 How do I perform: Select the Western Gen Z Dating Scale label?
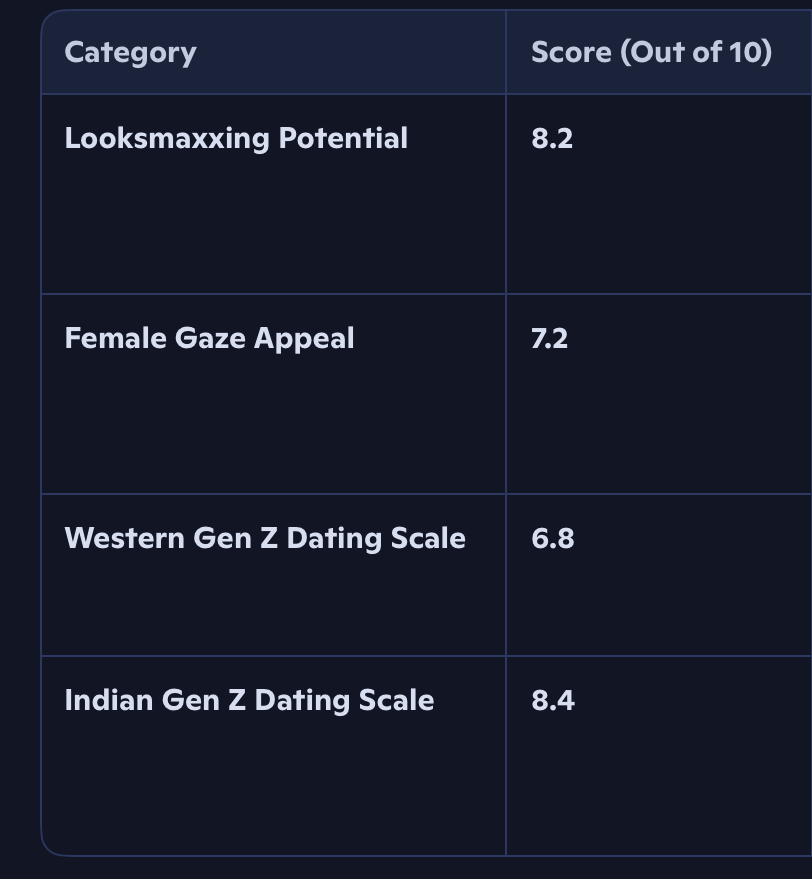tap(265, 538)
